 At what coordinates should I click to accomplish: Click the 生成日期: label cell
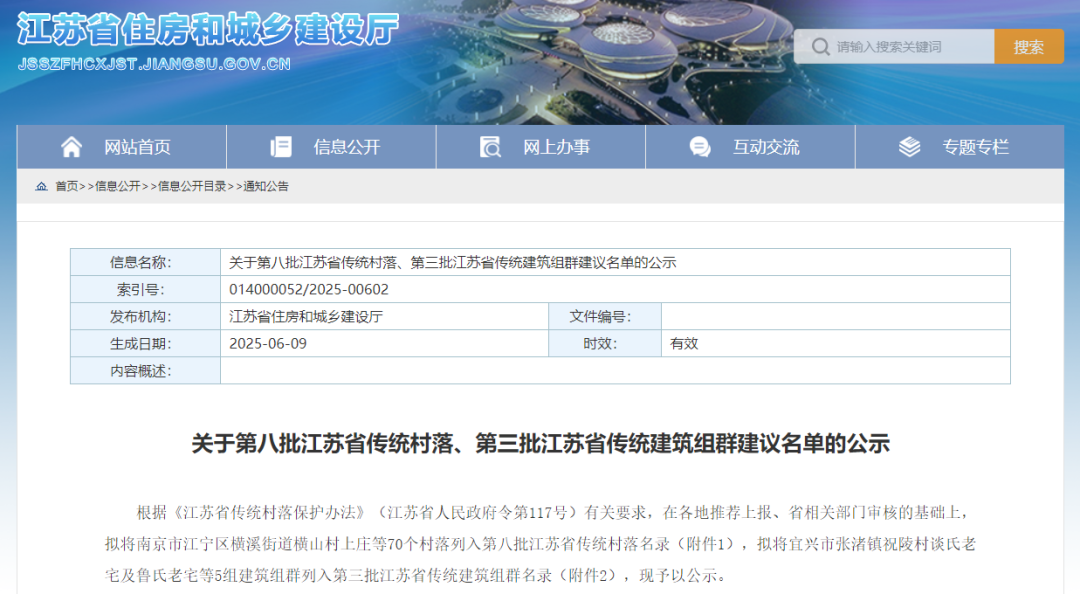point(145,343)
